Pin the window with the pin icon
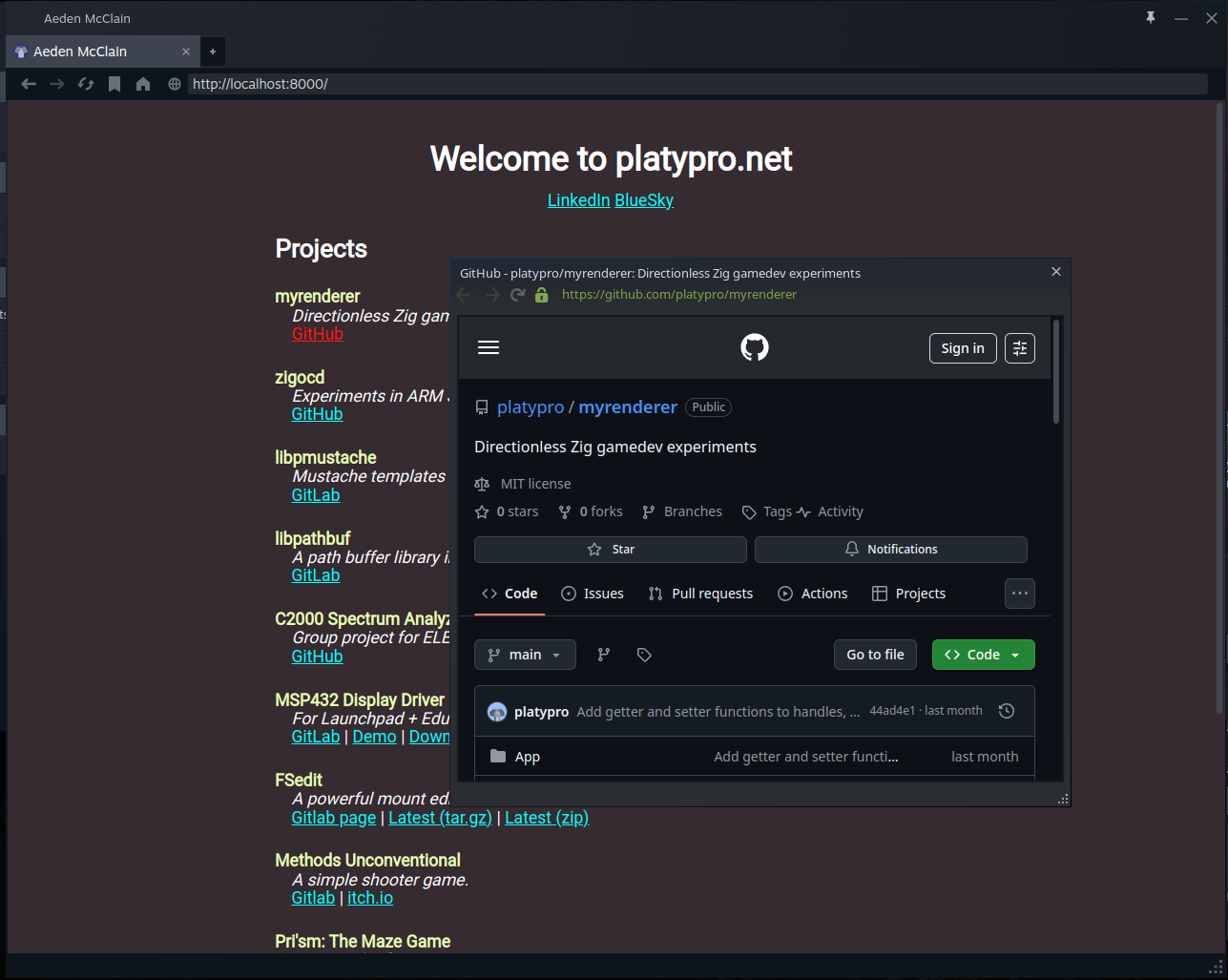Image resolution: width=1228 pixels, height=980 pixels. (1151, 18)
